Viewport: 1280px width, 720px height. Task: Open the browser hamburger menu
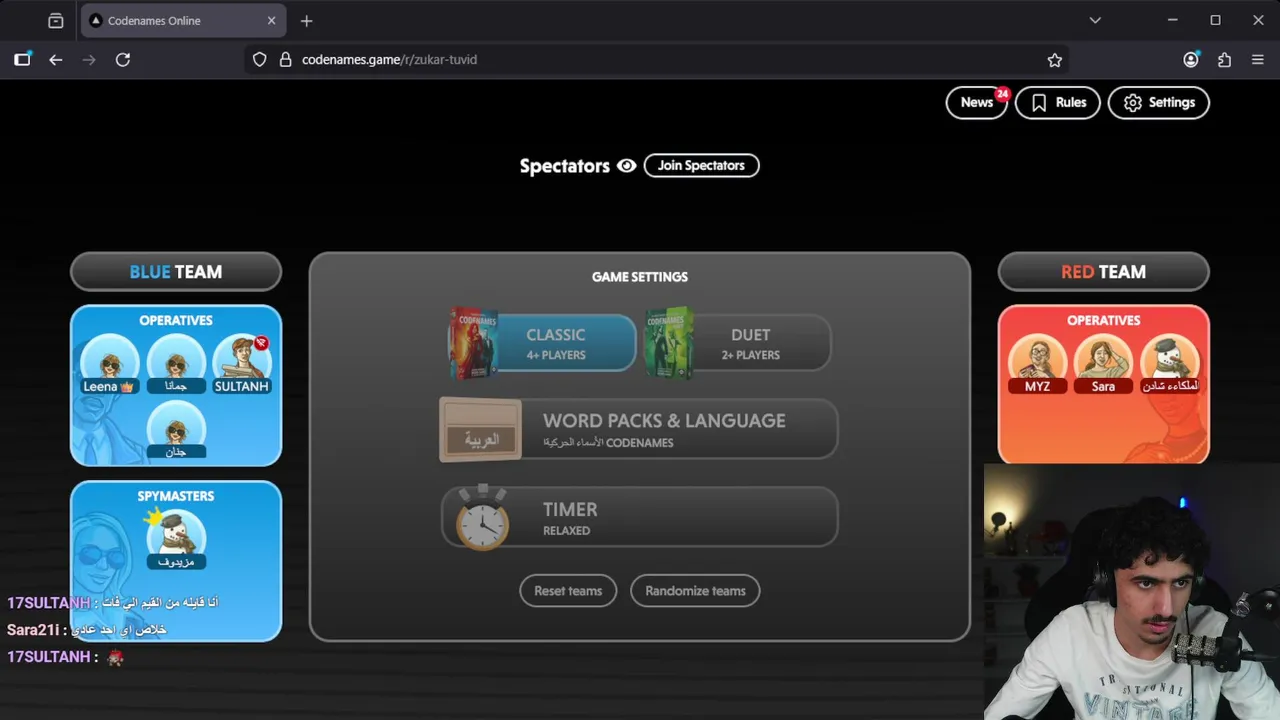tap(1258, 60)
